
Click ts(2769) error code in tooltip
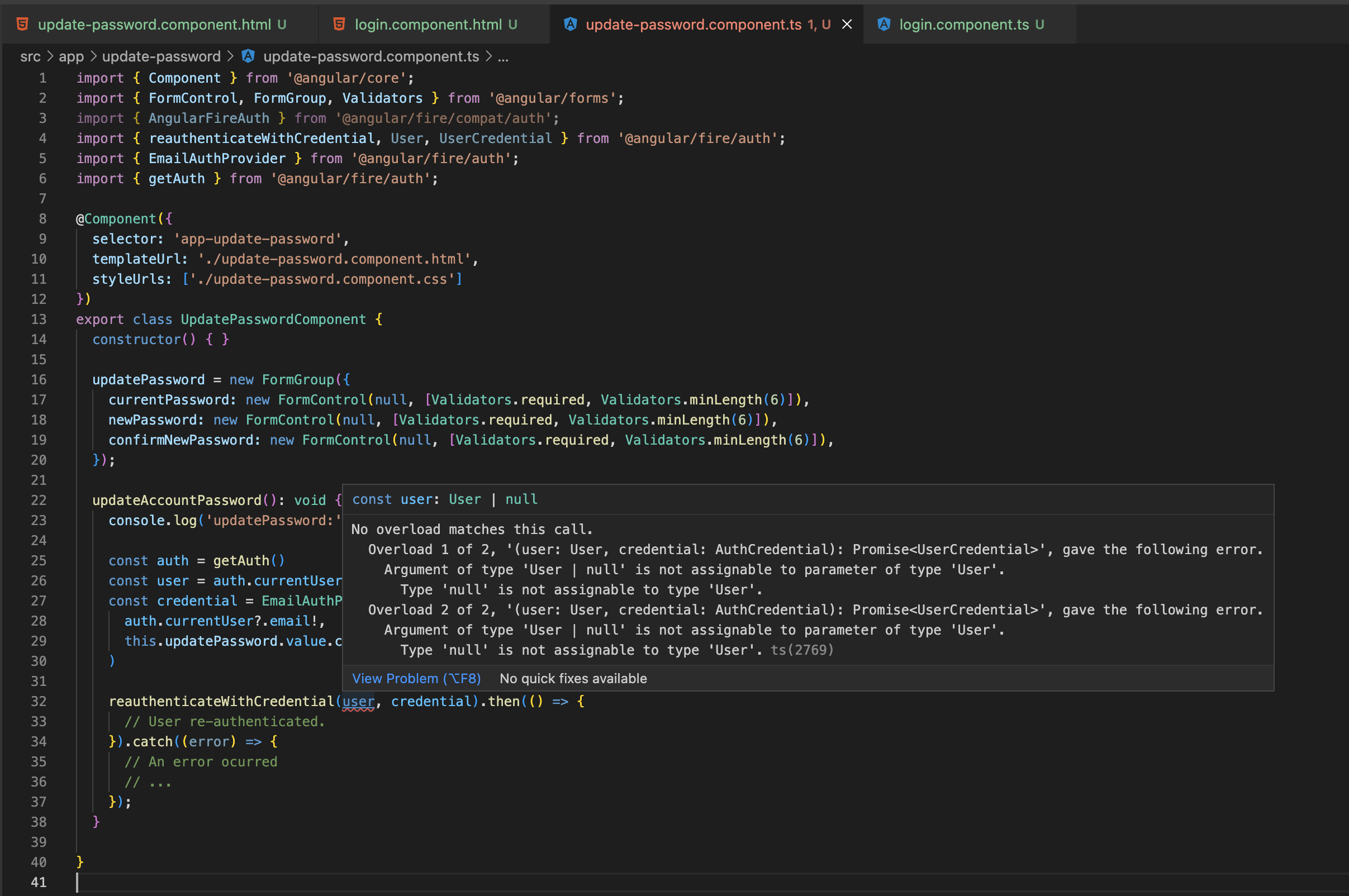pyautogui.click(x=802, y=650)
